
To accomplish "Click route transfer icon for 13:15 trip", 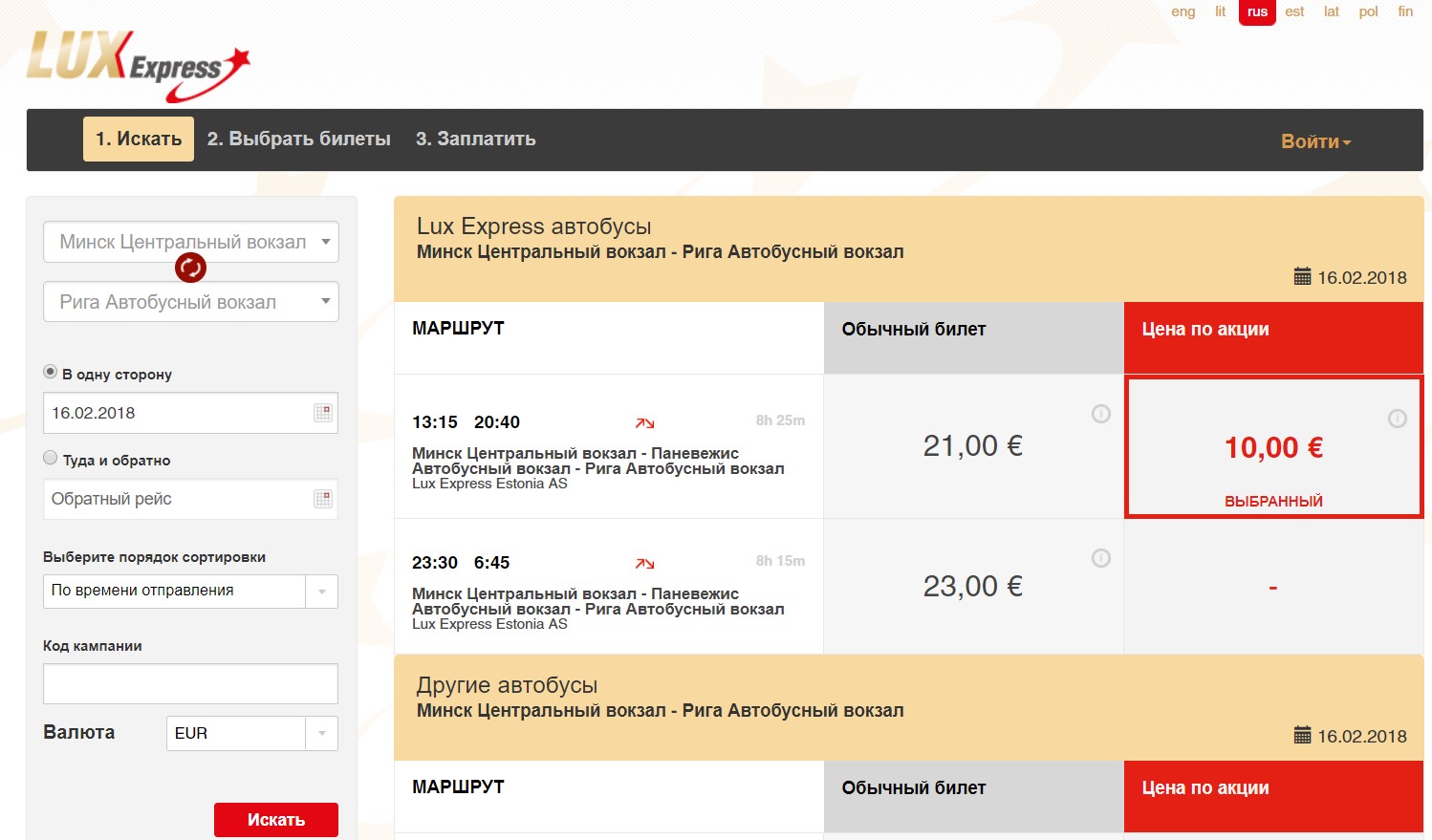I will click(x=645, y=423).
